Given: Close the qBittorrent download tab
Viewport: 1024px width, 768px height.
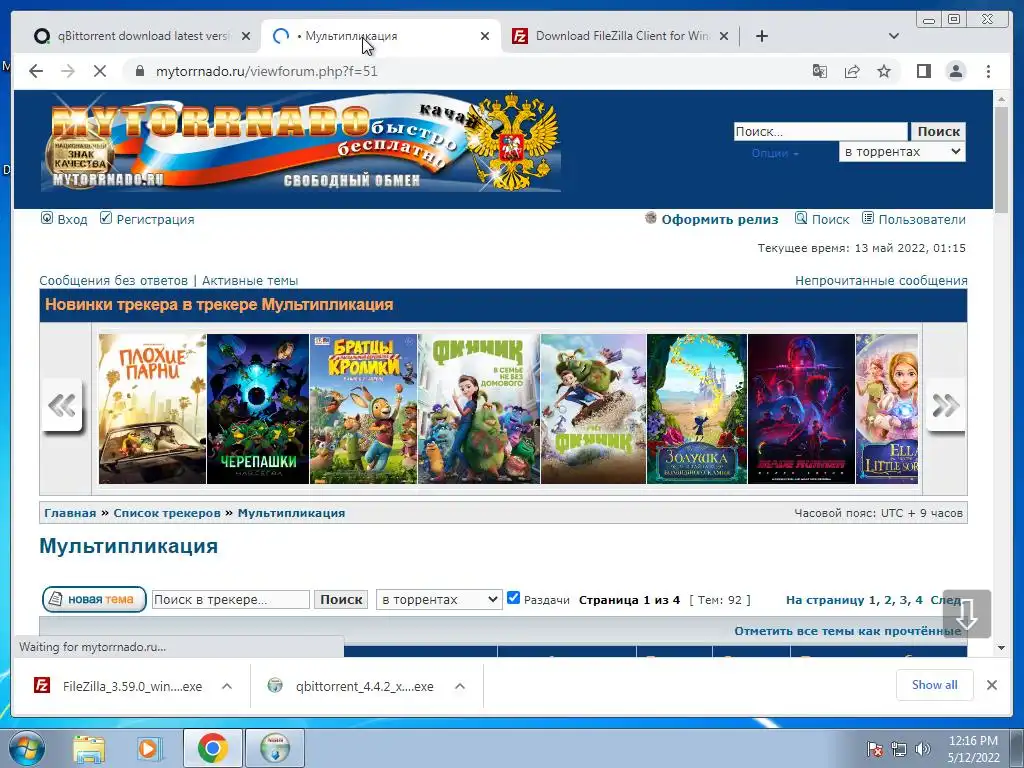Looking at the screenshot, I should [x=246, y=36].
